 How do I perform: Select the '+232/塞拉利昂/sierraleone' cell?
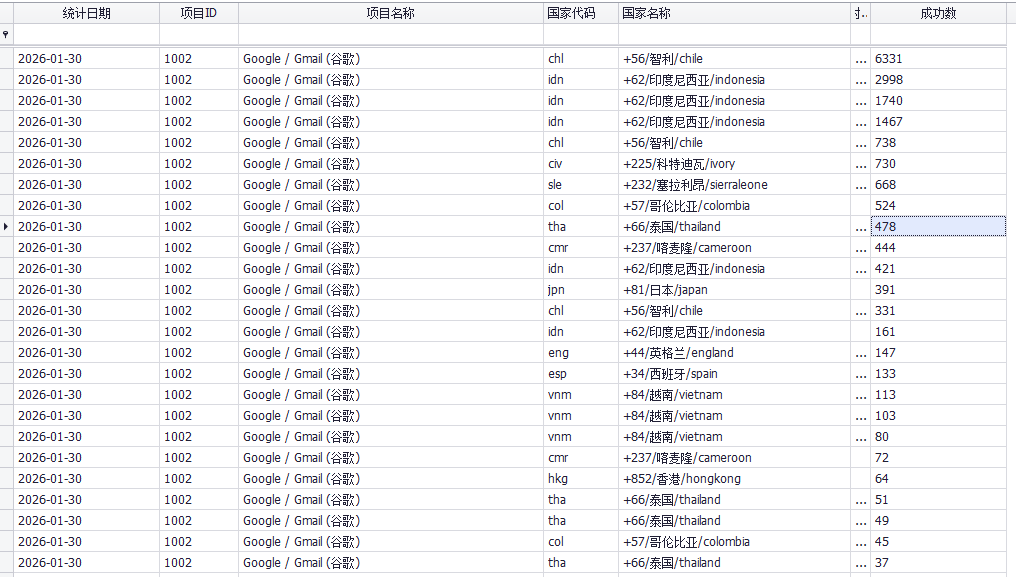[x=734, y=185]
